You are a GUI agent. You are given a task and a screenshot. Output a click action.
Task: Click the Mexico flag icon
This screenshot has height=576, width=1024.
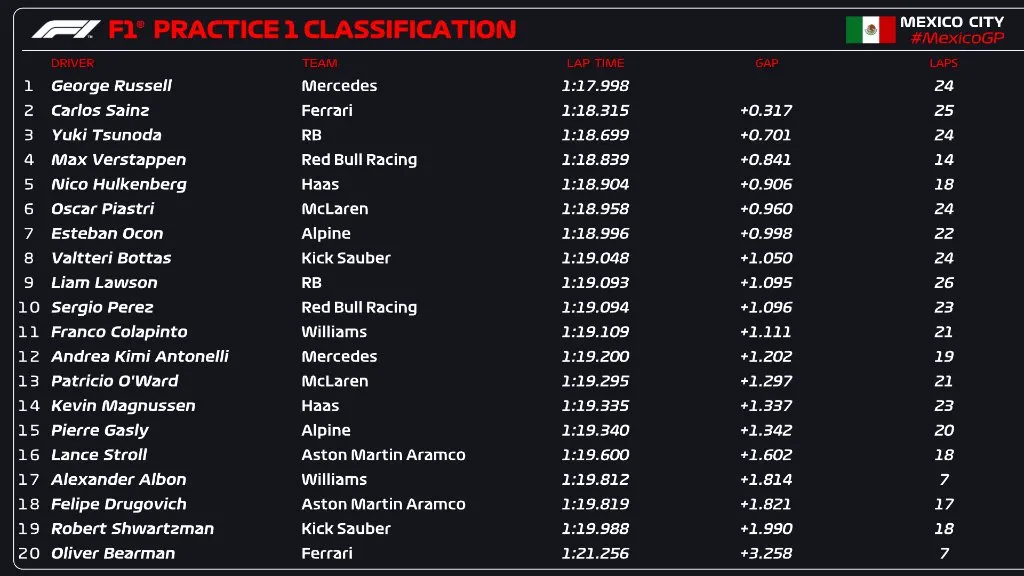coord(870,30)
